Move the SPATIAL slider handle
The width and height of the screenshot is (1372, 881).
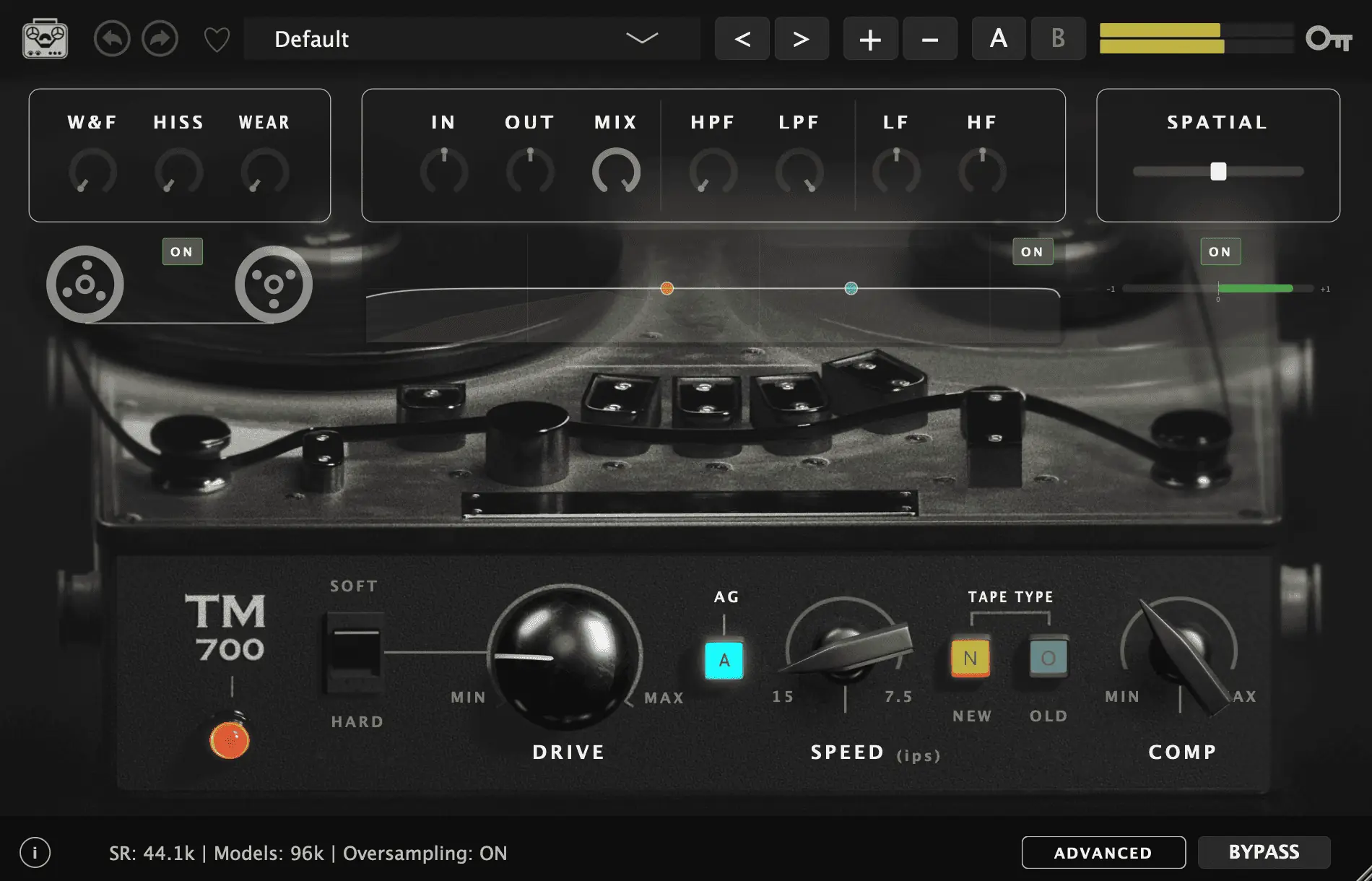coord(1218,170)
